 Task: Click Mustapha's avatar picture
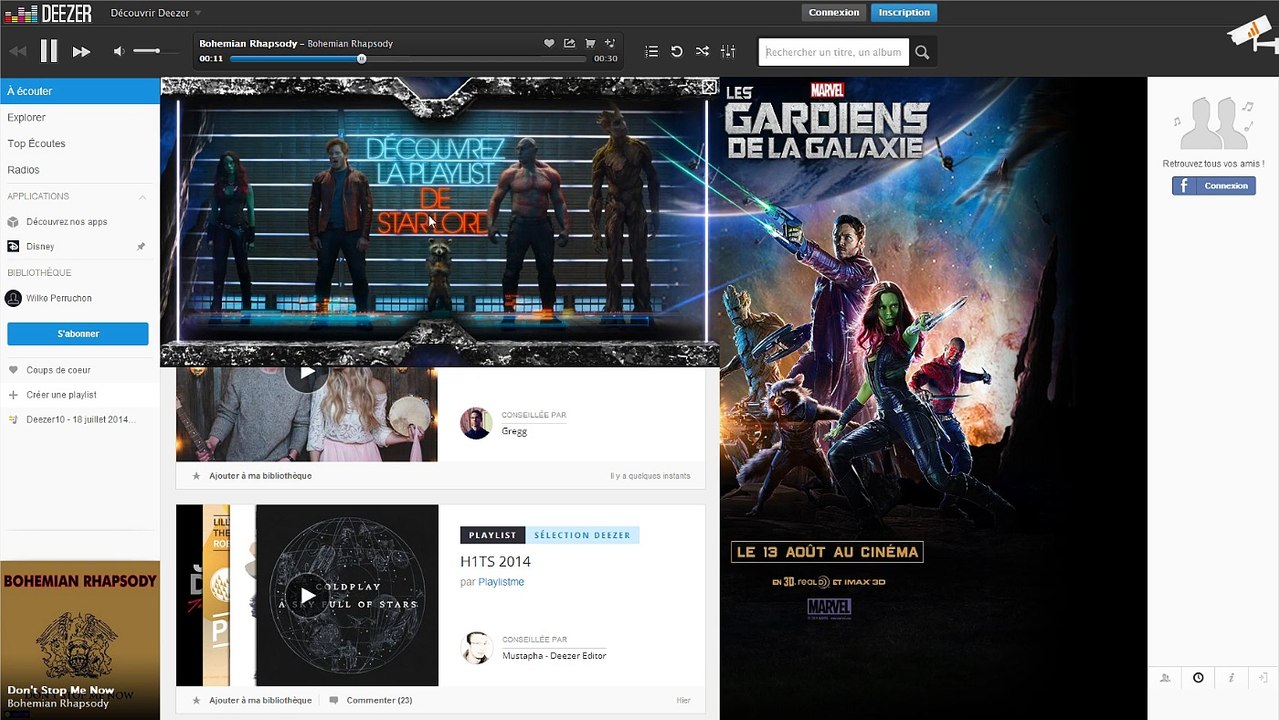tap(476, 647)
